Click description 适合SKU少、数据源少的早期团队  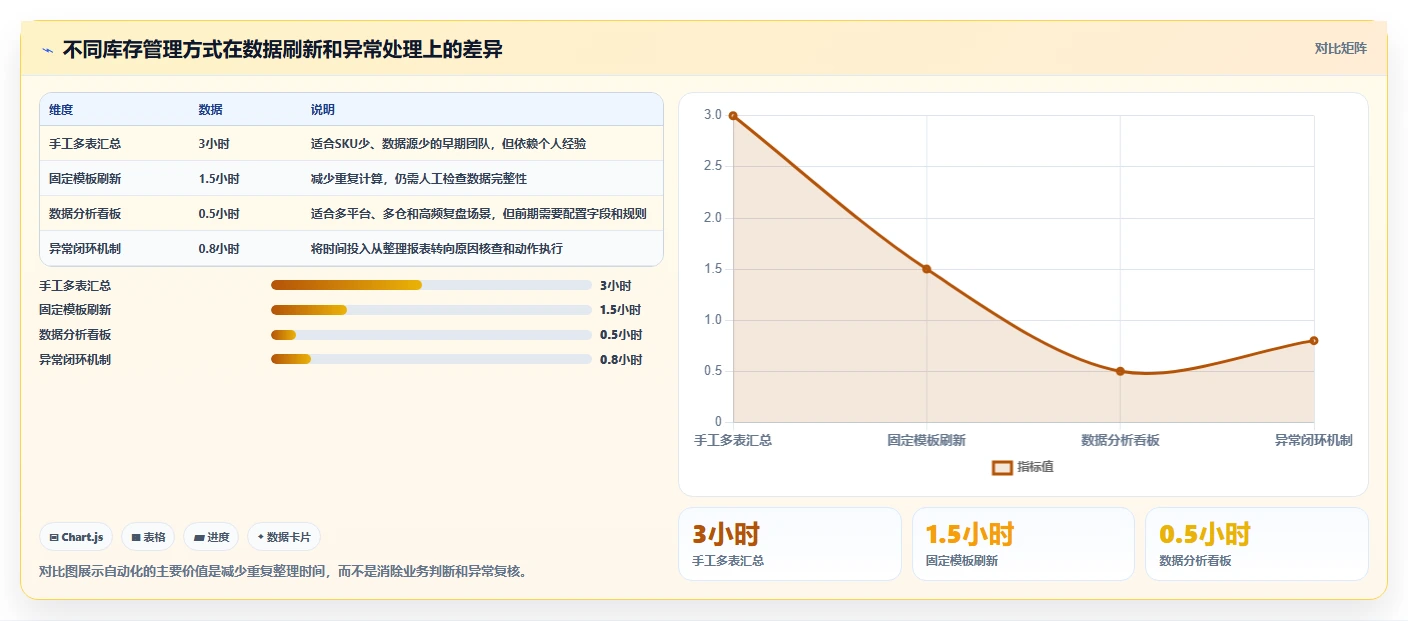[x=448, y=144]
